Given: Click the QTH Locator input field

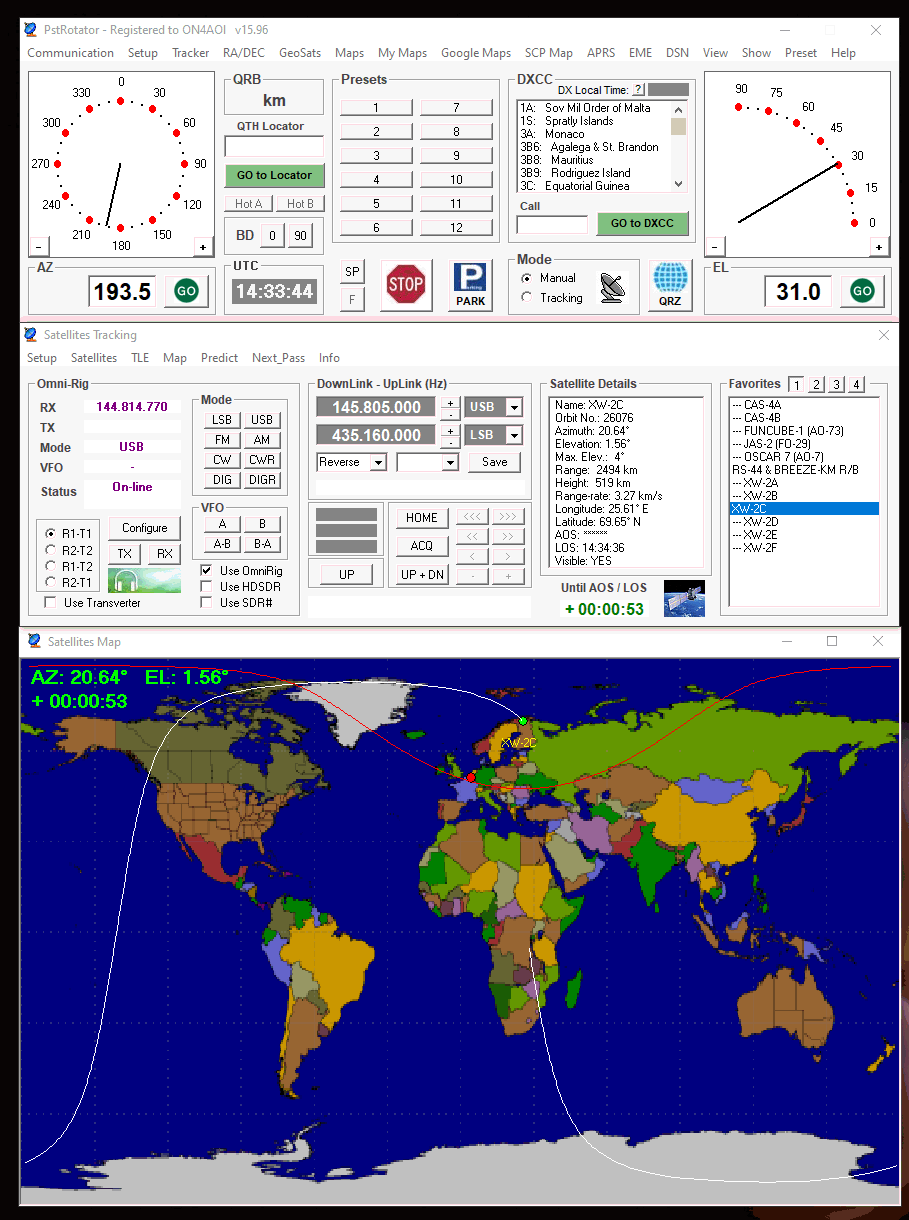Looking at the screenshot, I should pyautogui.click(x=274, y=147).
